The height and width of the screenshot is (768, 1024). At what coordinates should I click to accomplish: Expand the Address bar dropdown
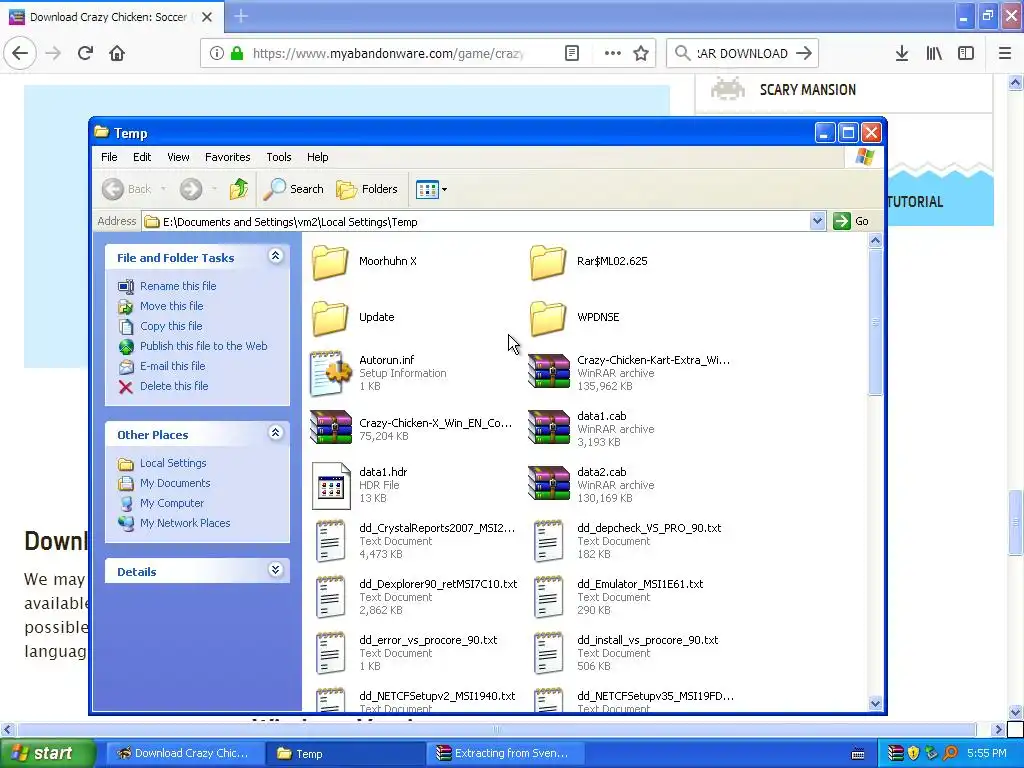coord(817,221)
